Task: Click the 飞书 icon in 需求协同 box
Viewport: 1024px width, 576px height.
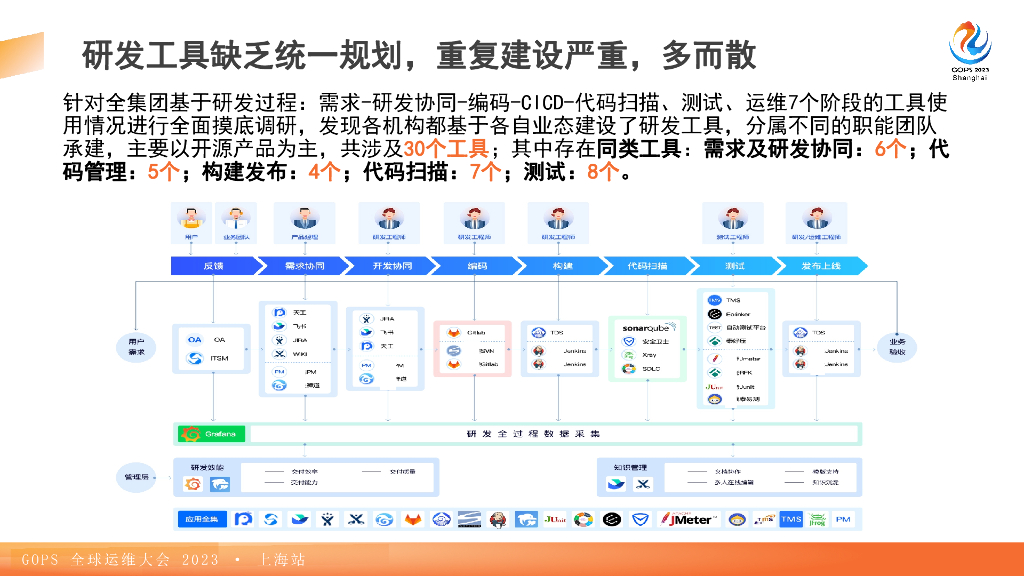Action: tap(280, 327)
